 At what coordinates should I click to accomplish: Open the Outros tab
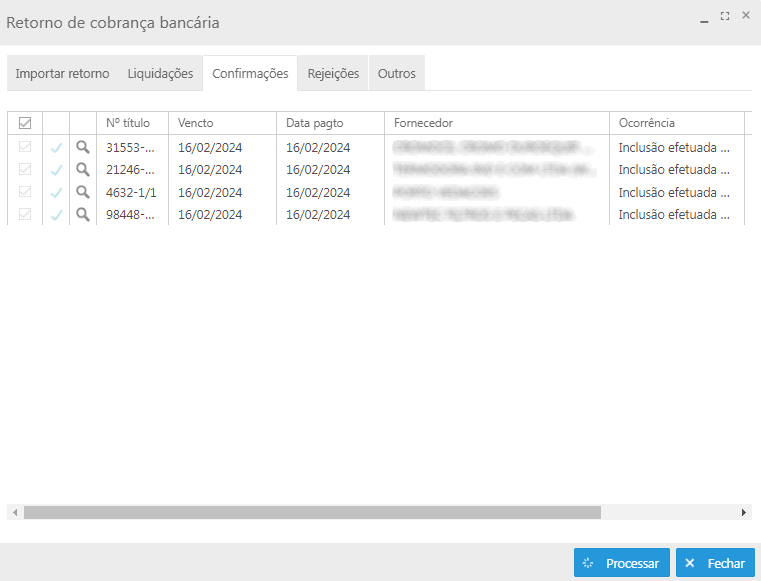(397, 74)
